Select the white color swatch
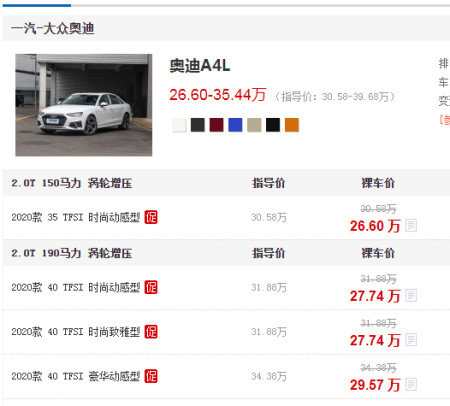 [x=179, y=125]
